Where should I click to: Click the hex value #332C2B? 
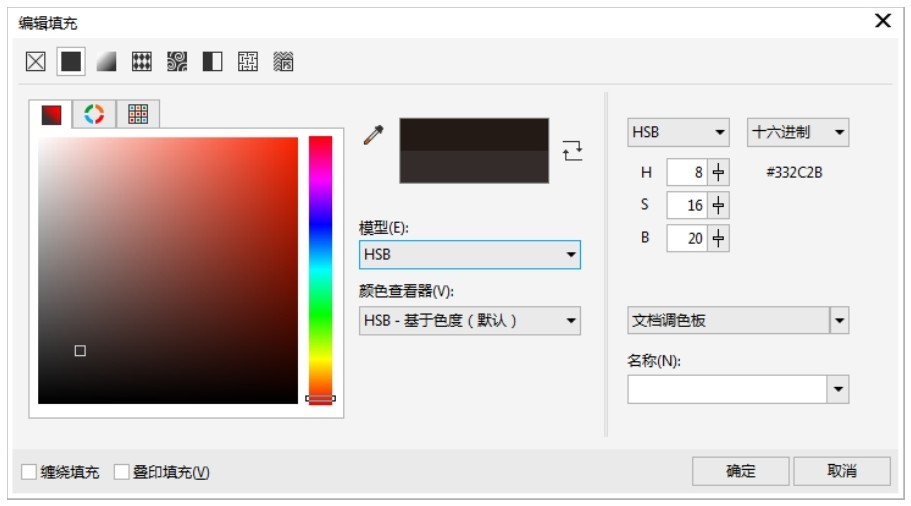tap(794, 173)
